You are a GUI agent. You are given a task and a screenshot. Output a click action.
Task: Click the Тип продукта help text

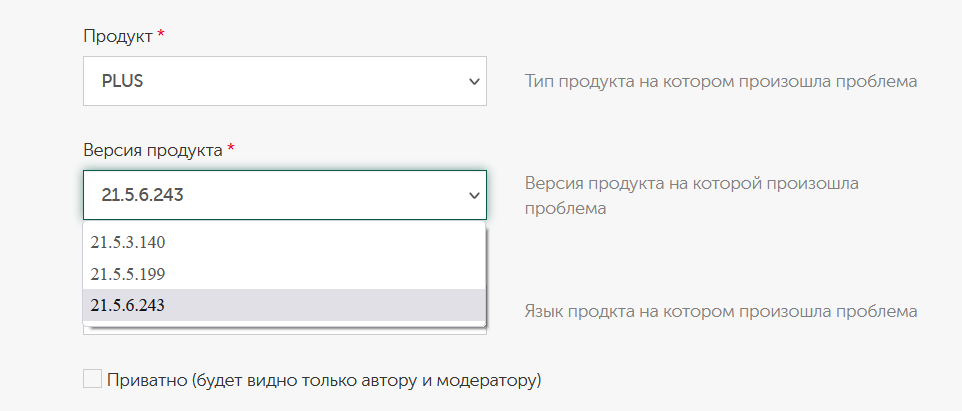pos(721,82)
